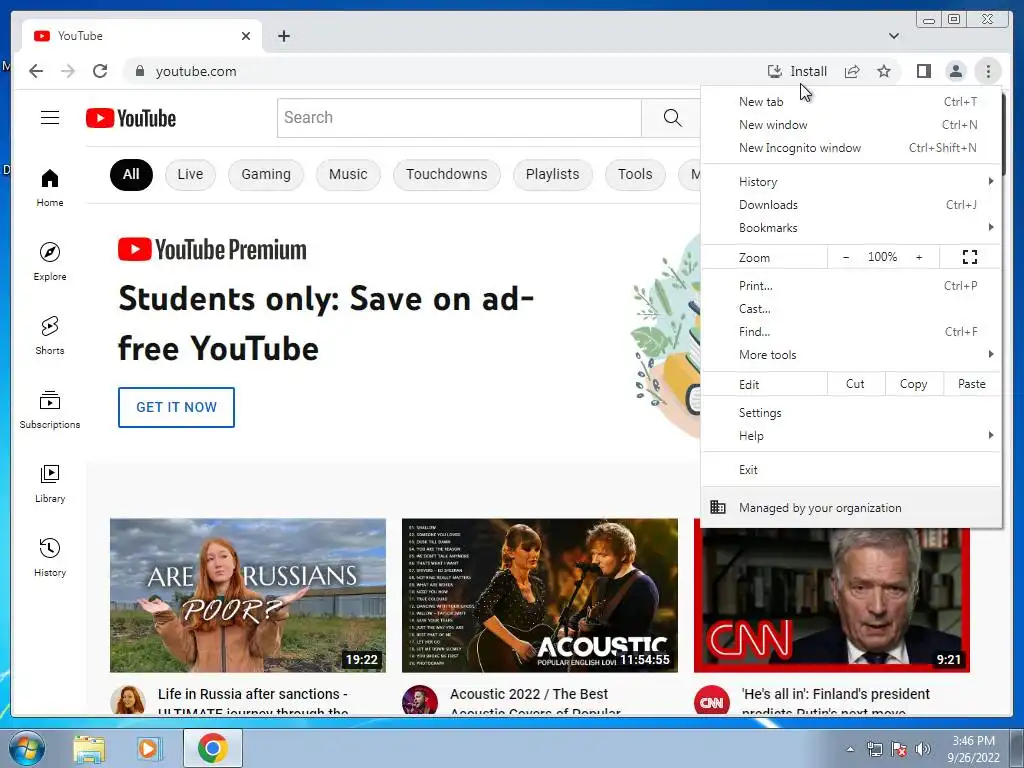The height and width of the screenshot is (768, 1024).
Task: Click the YouTube logo
Action: pyautogui.click(x=131, y=118)
